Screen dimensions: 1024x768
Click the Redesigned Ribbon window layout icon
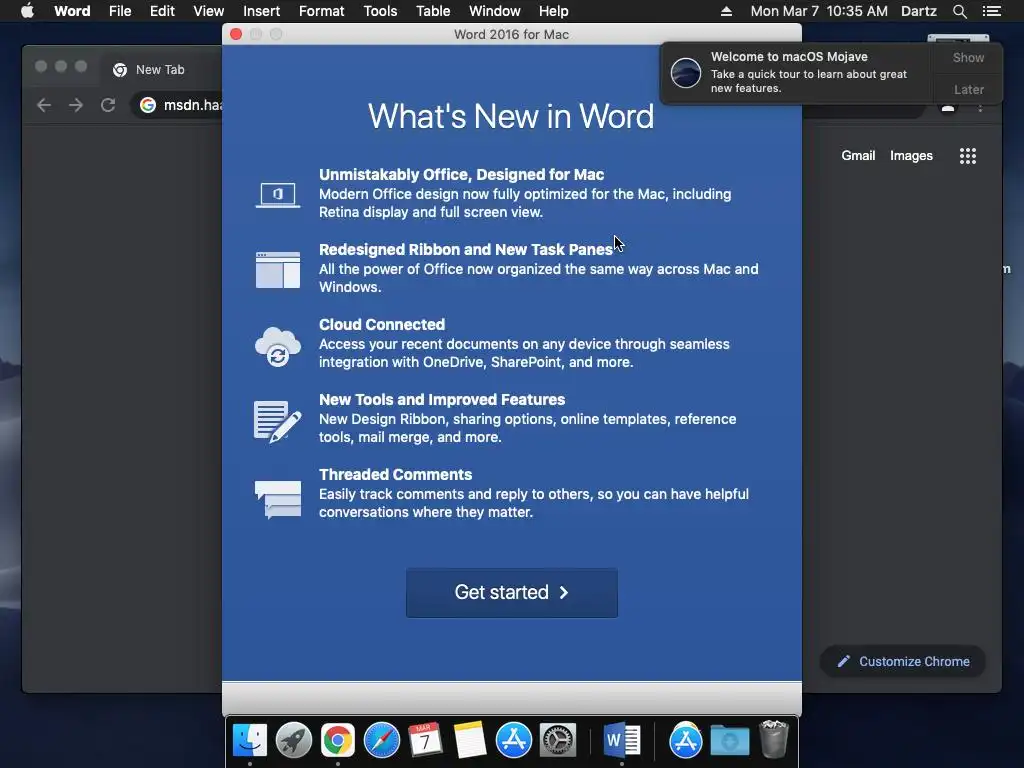pos(278,270)
